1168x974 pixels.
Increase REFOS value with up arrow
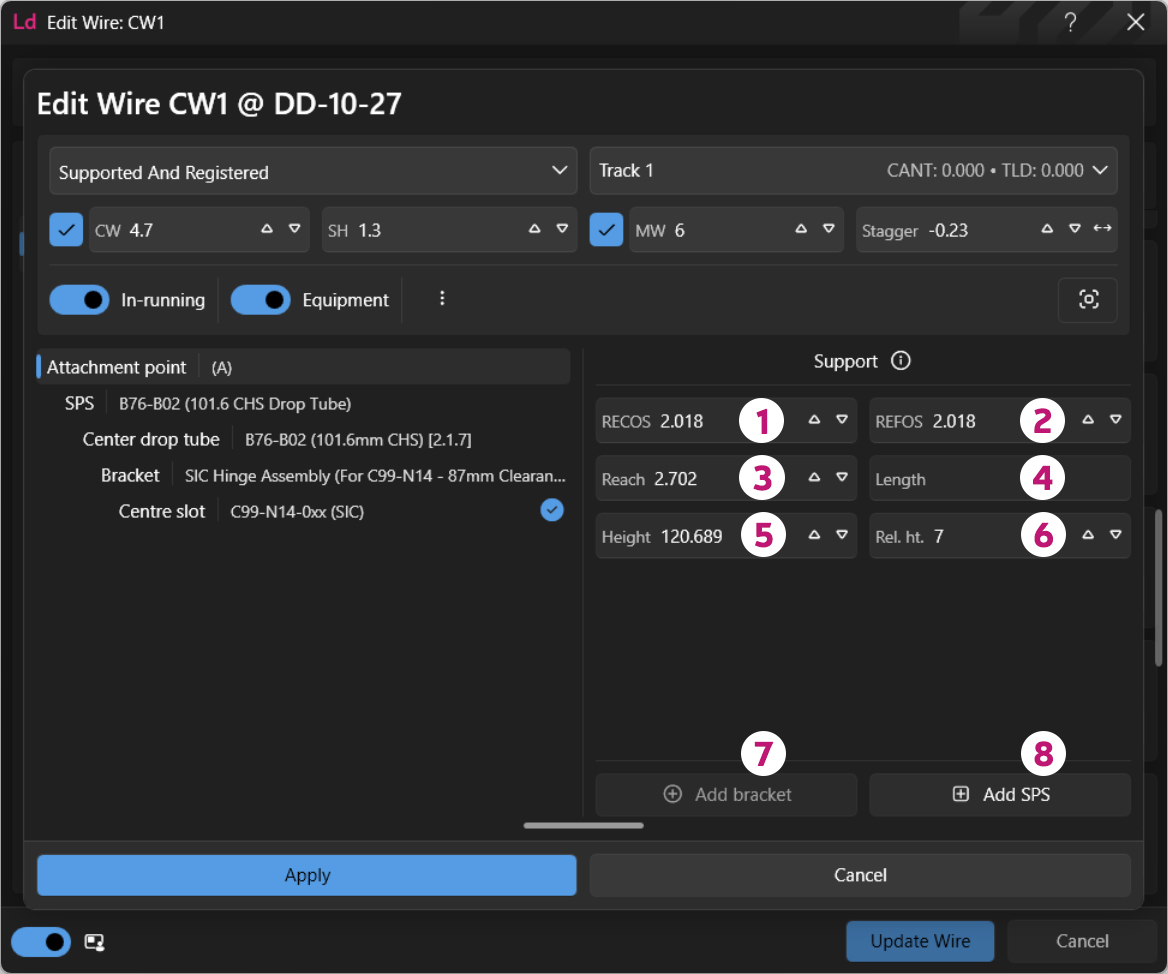tap(1088, 420)
